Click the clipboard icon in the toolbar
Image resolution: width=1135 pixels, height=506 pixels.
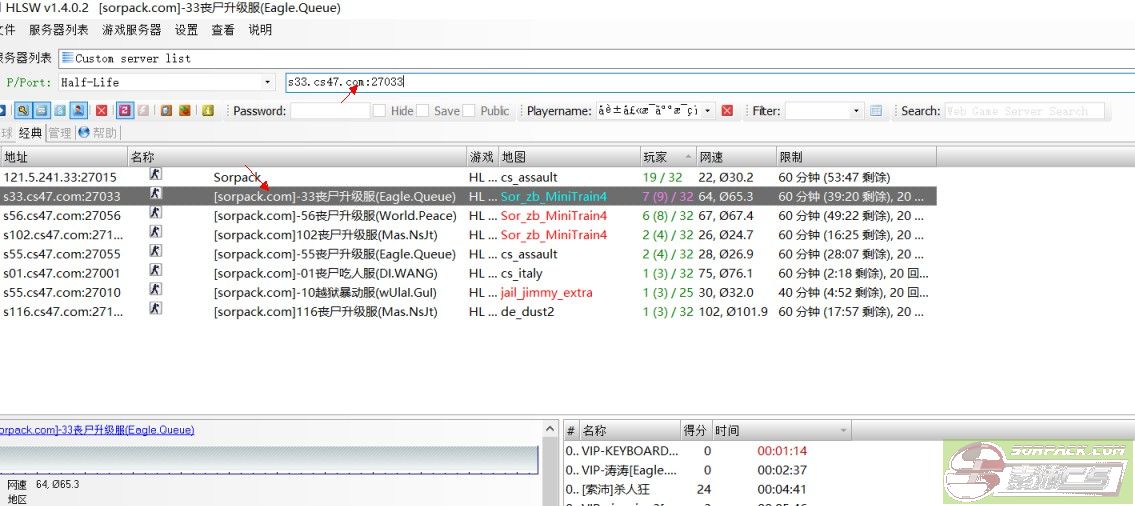click(x=166, y=111)
